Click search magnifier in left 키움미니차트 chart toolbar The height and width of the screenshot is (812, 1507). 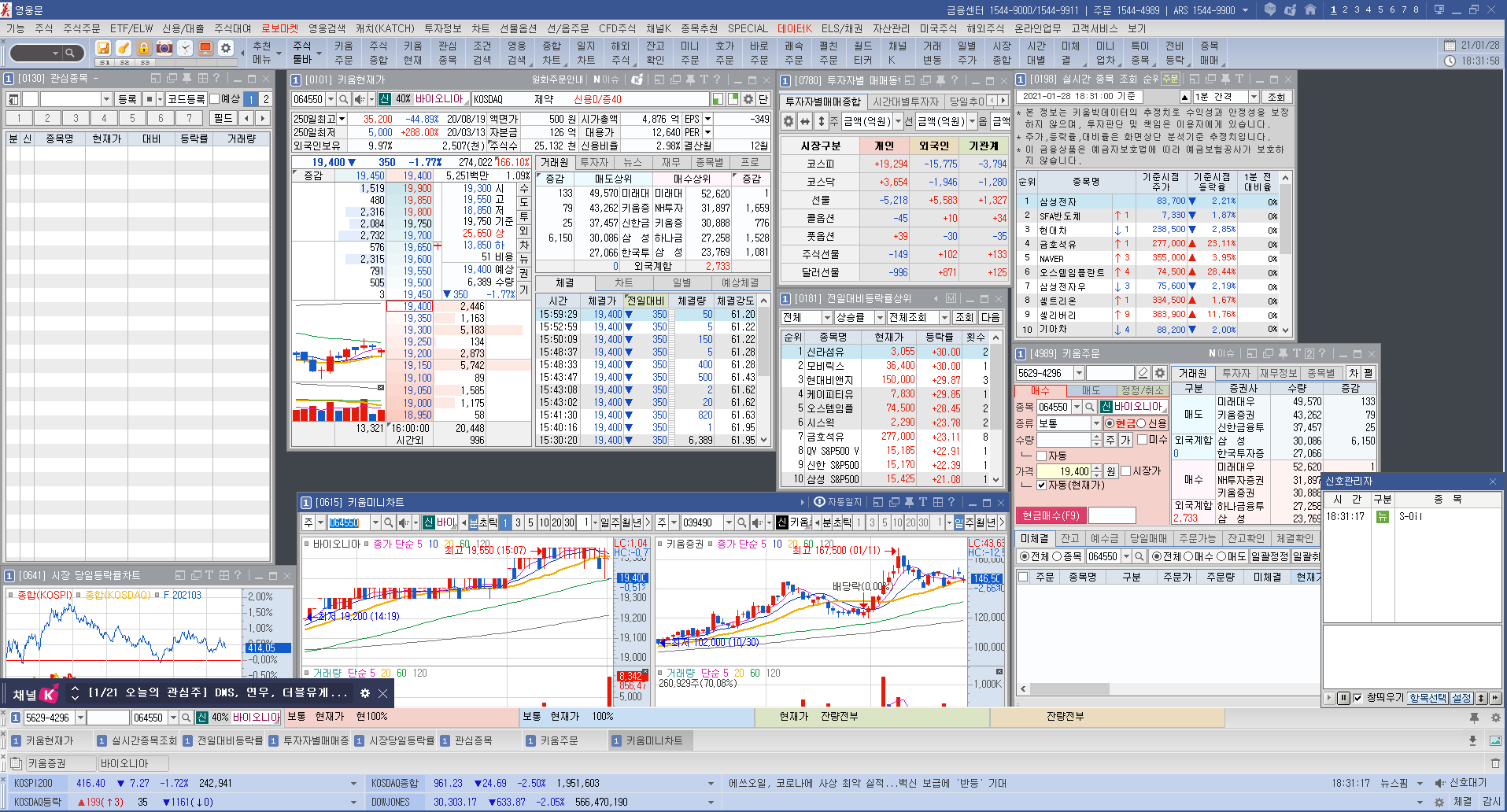(x=390, y=522)
